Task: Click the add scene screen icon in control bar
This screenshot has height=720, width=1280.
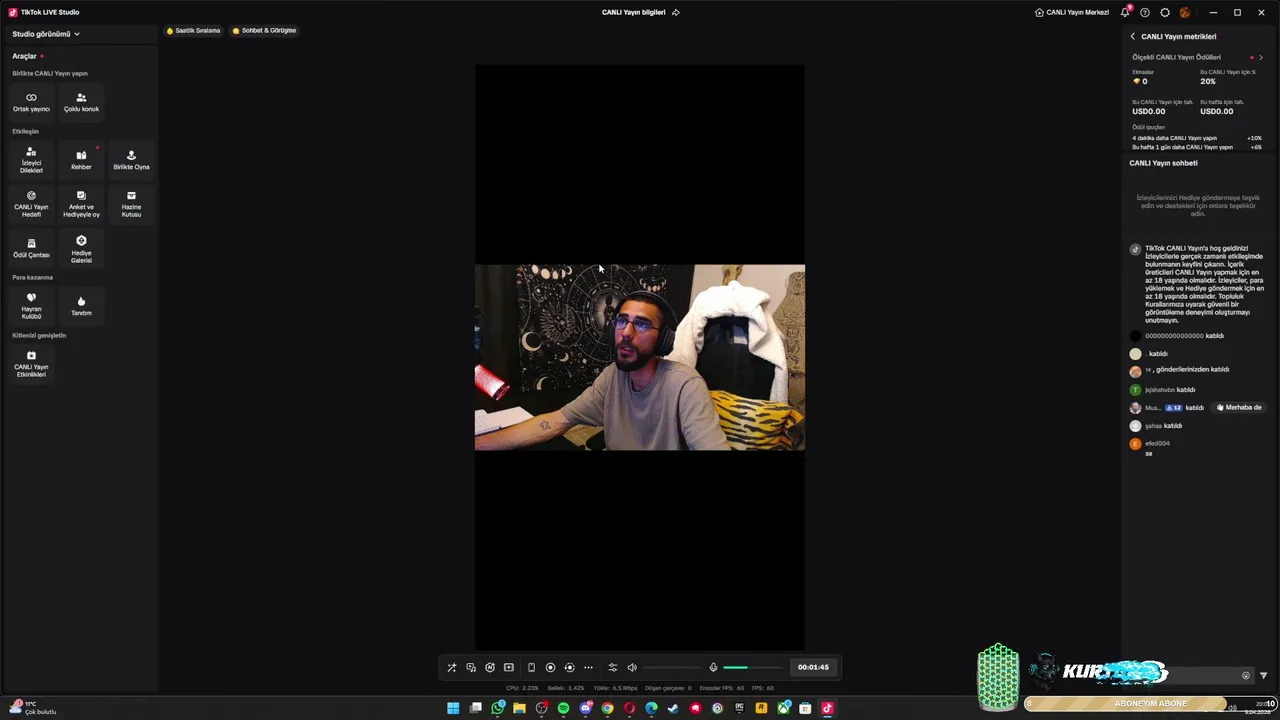Action: click(509, 667)
